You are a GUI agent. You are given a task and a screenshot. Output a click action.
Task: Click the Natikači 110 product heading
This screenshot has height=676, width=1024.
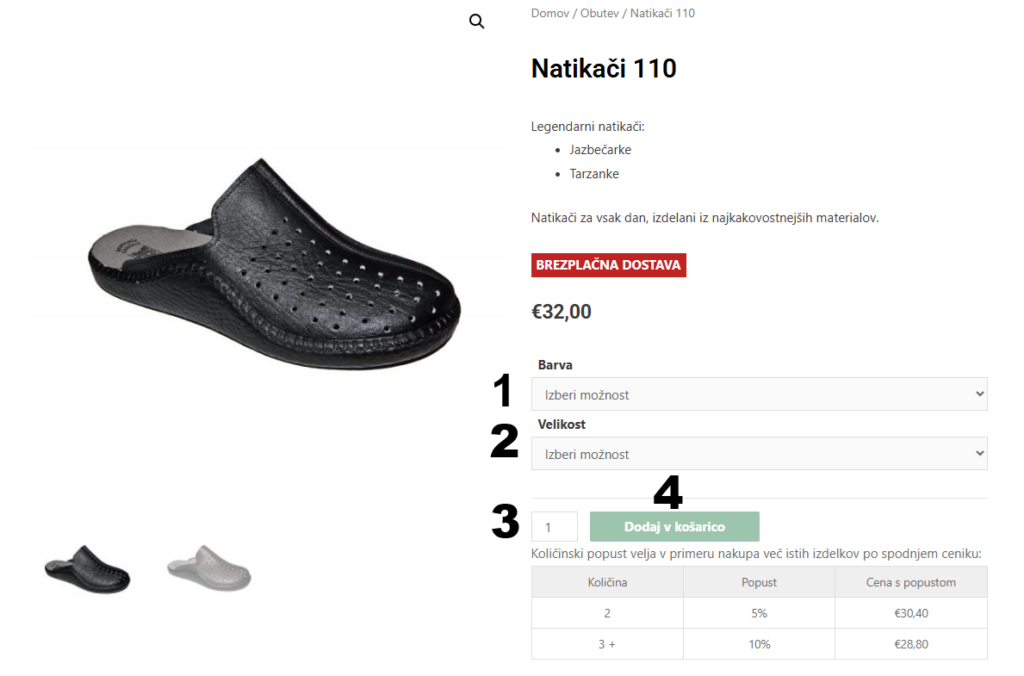604,68
